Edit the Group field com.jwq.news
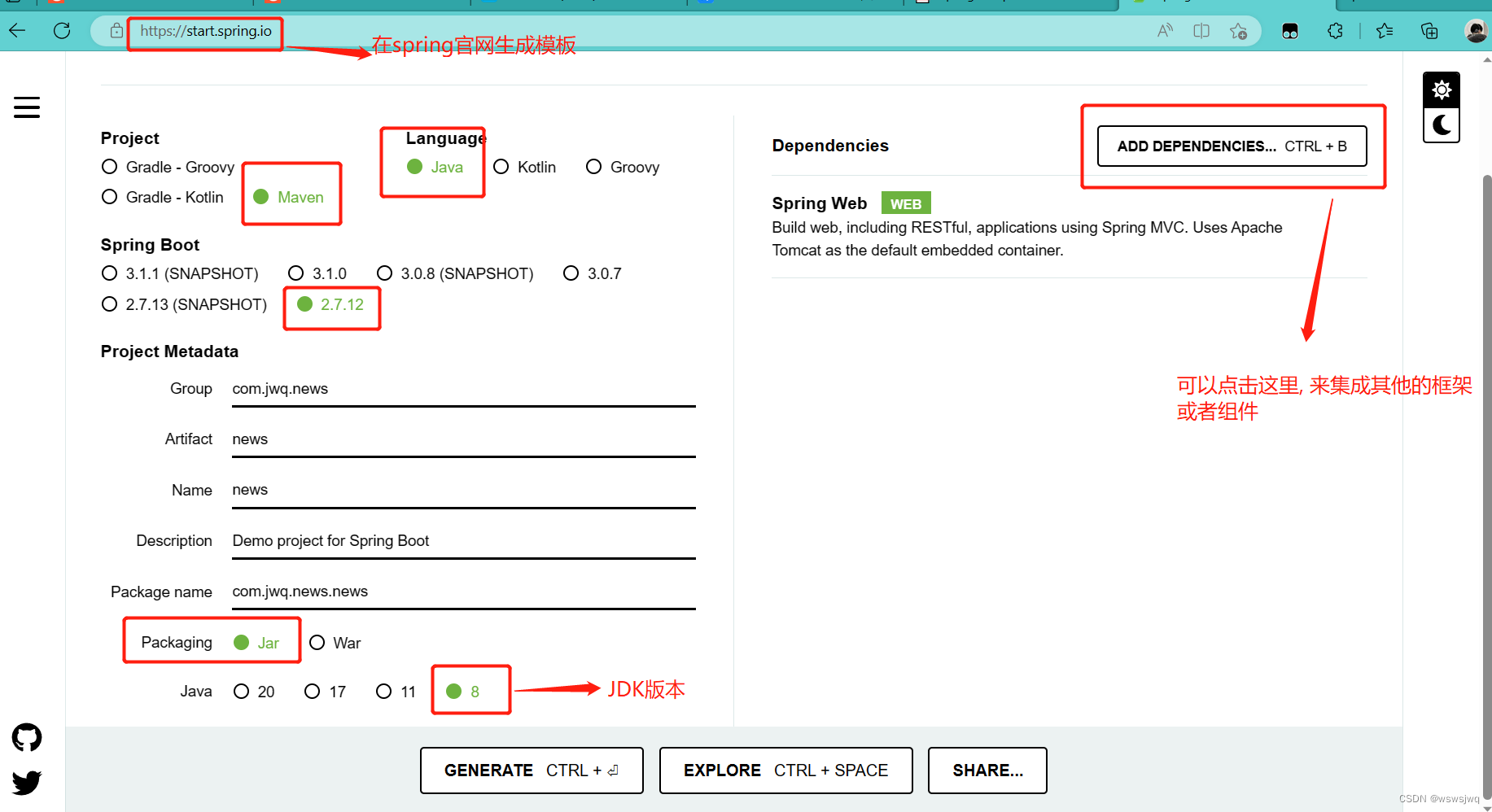This screenshot has height=812, width=1492. pyautogui.click(x=464, y=389)
